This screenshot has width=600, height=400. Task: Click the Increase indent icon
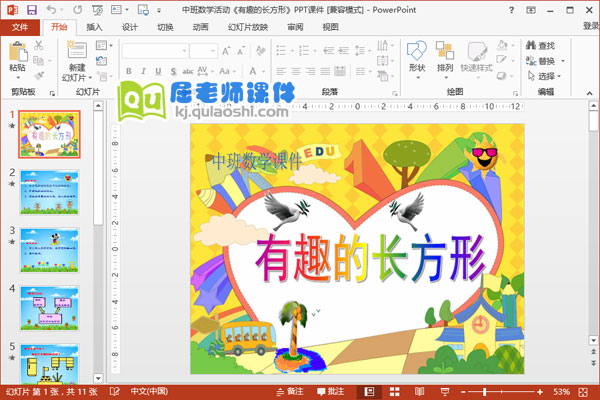344,51
